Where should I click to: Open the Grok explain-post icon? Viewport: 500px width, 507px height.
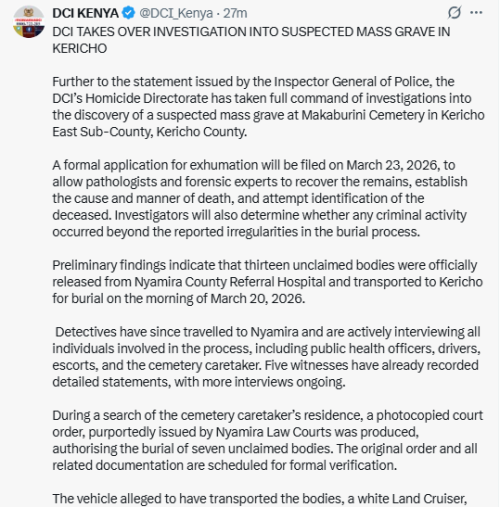pos(454,13)
